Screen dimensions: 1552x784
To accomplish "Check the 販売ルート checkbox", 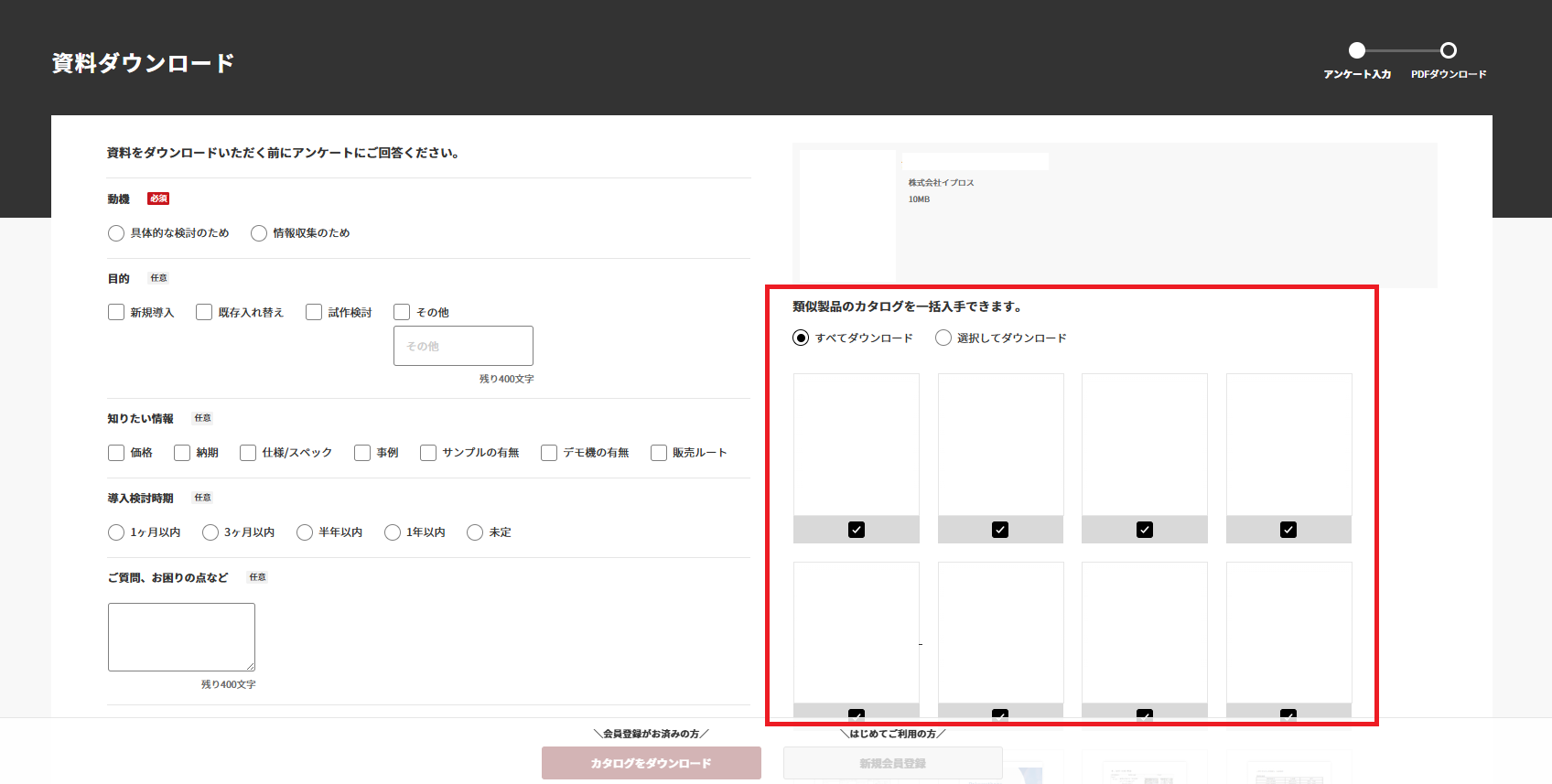I will 659,453.
